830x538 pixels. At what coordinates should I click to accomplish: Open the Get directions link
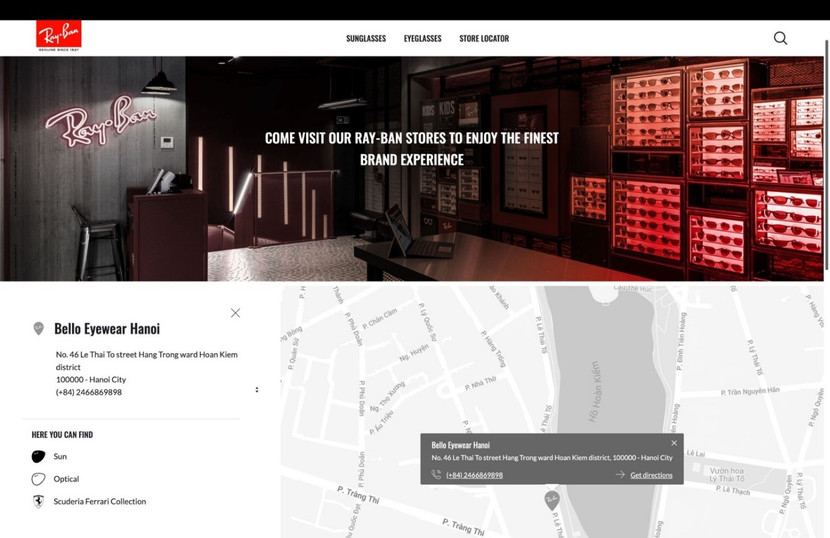click(x=651, y=475)
